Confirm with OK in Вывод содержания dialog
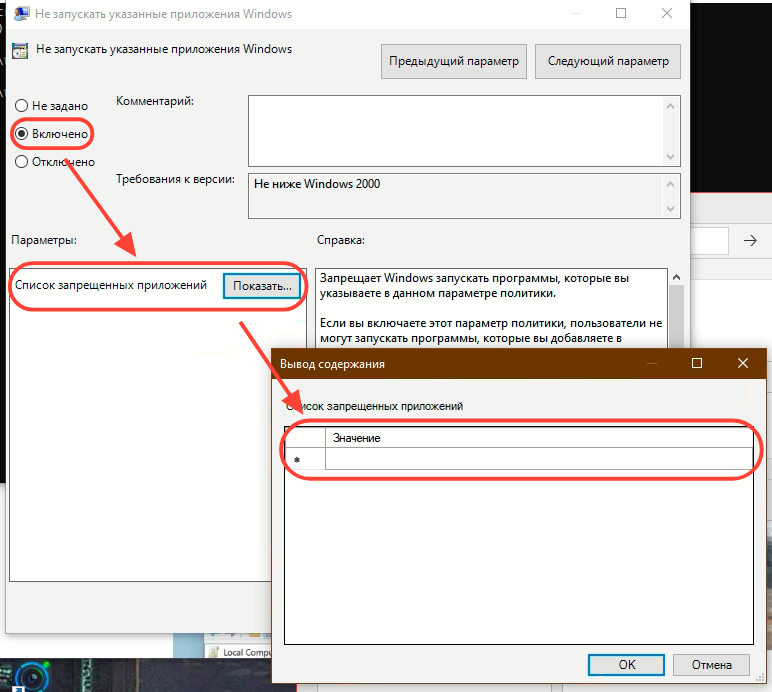Viewport: 772px width, 692px height. (626, 665)
